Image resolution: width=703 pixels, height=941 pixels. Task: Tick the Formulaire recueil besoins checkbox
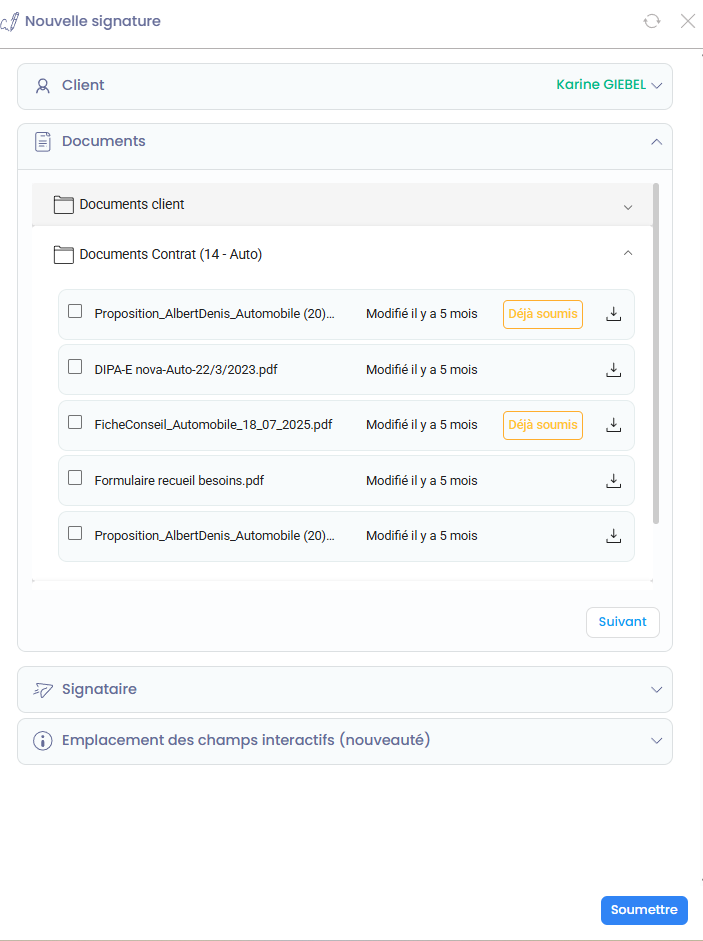(75, 478)
